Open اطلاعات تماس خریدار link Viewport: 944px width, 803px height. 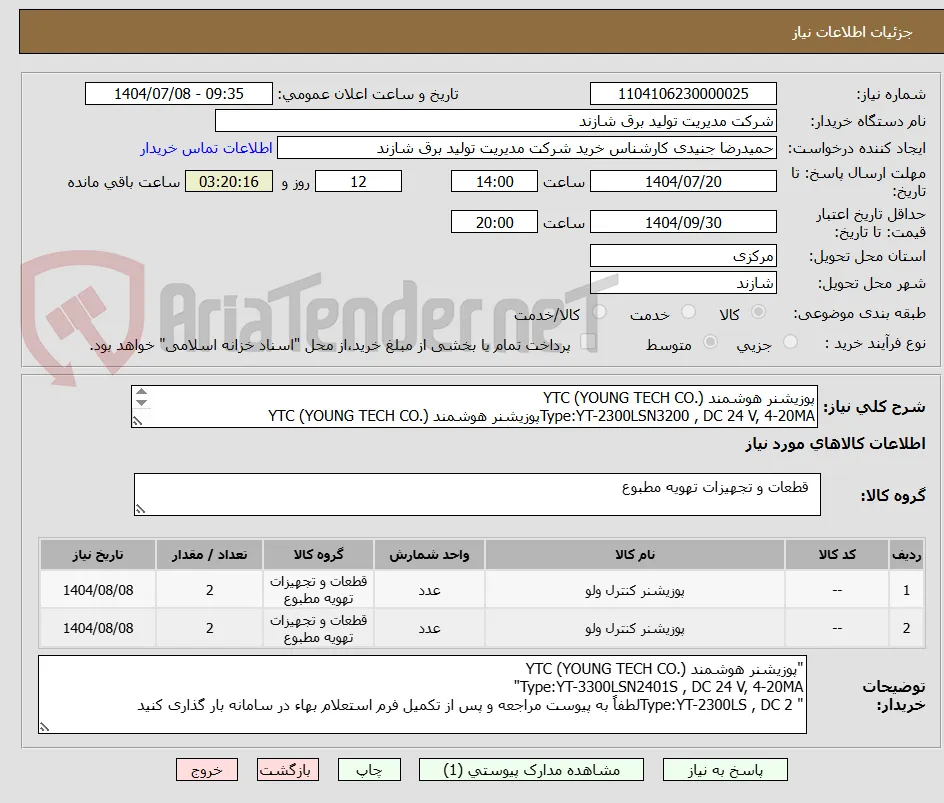coord(206,148)
